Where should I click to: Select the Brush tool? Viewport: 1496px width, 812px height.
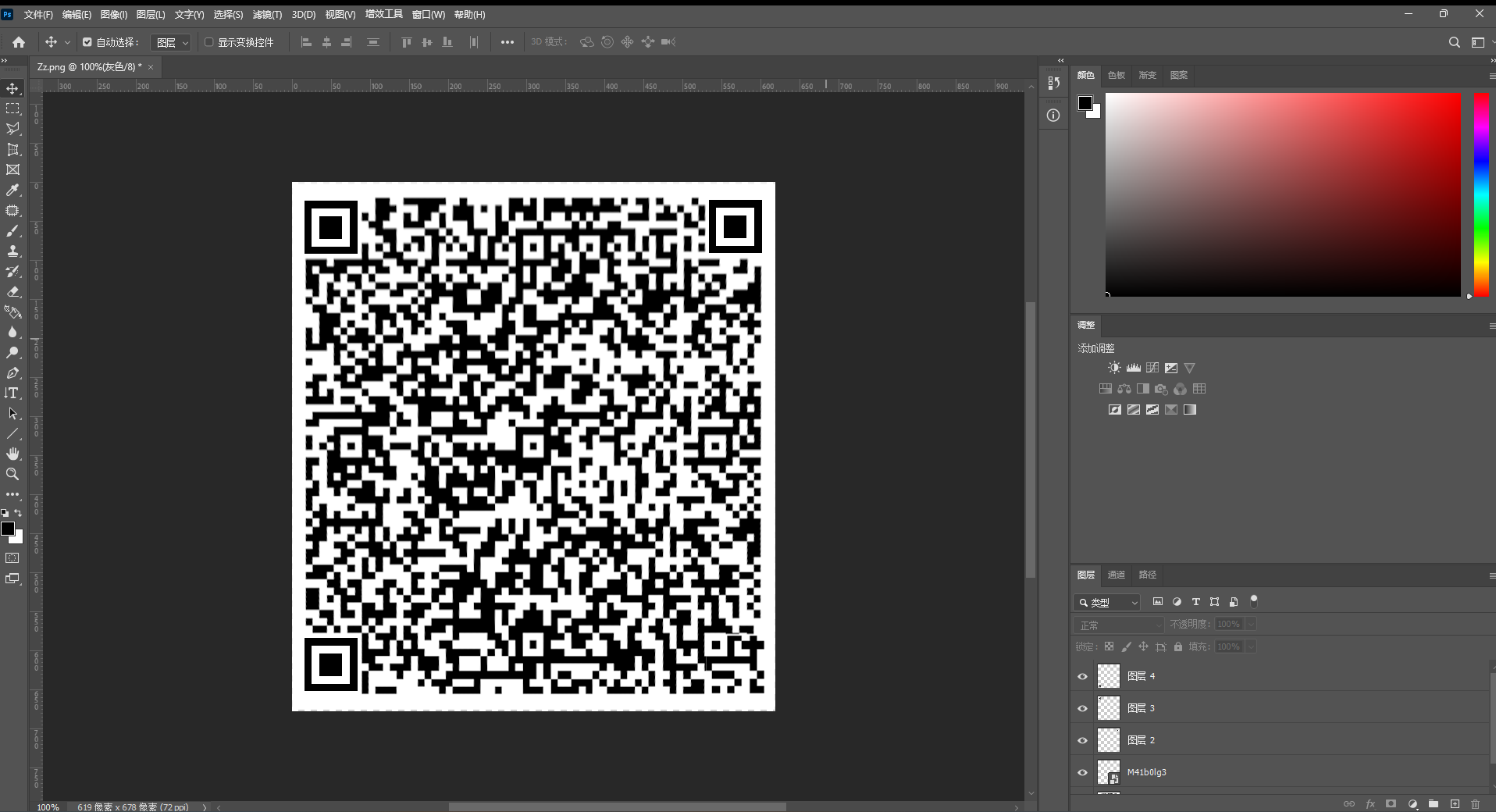(x=12, y=230)
